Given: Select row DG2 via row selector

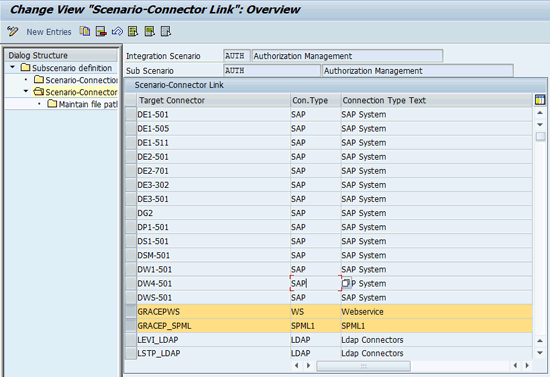Looking at the screenshot, I should coord(131,213).
